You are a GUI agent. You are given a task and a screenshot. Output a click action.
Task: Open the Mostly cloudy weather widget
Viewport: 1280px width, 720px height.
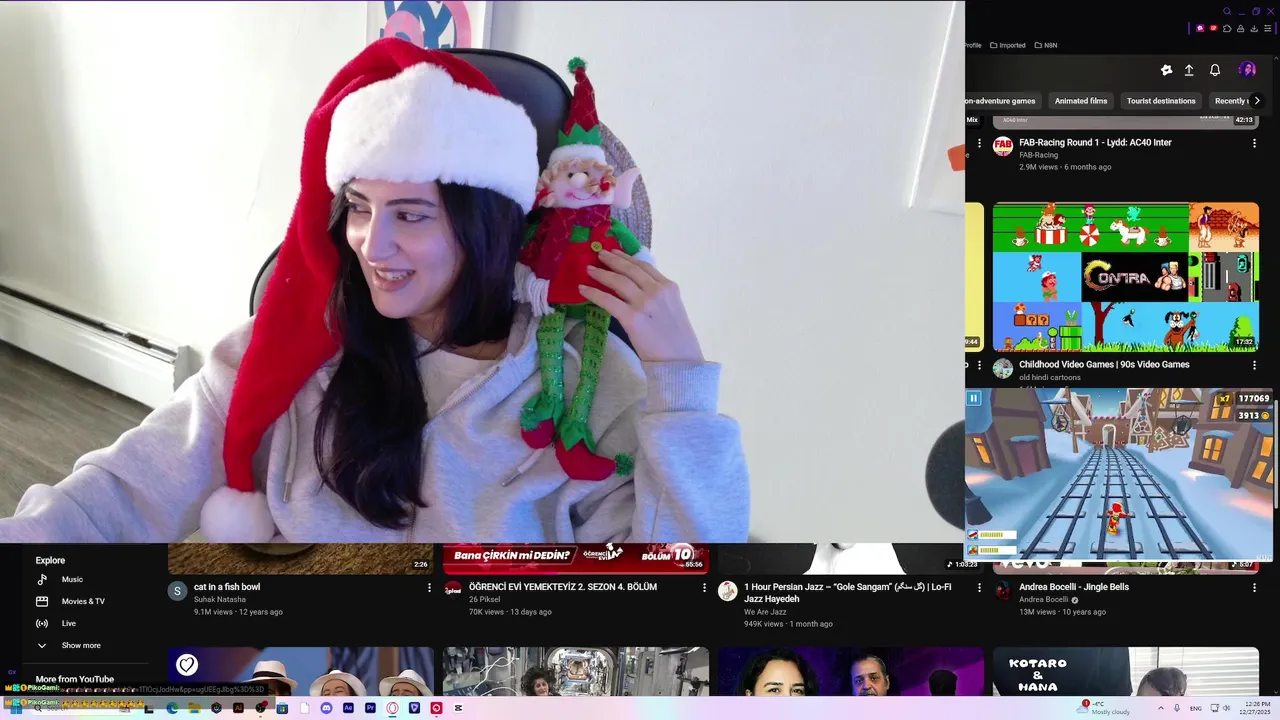(1104, 708)
